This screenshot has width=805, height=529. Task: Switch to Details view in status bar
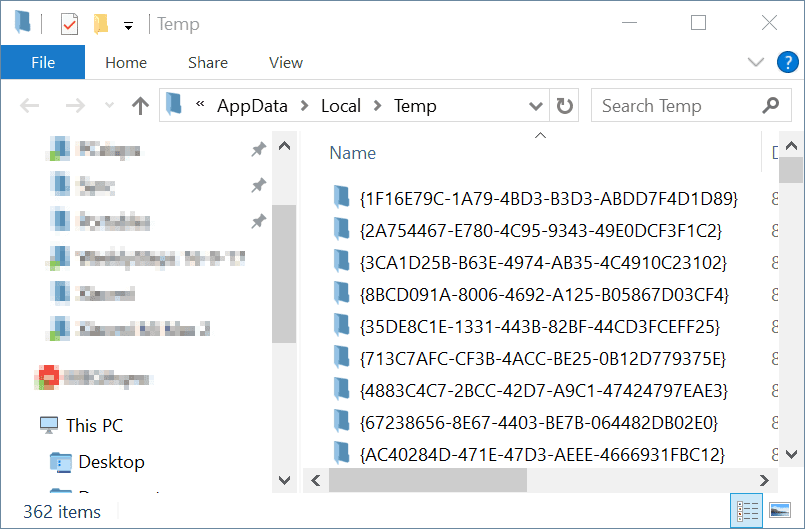pos(746,511)
